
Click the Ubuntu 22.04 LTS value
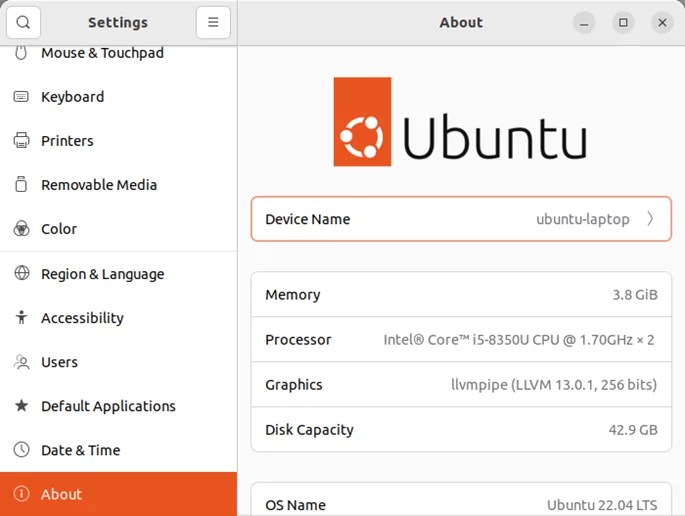pos(602,505)
